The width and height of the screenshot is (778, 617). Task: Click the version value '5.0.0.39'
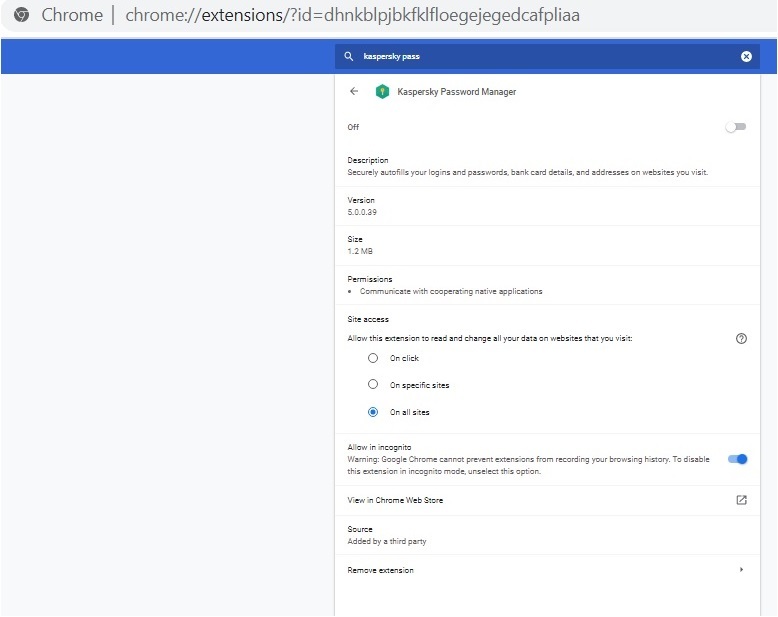362,212
